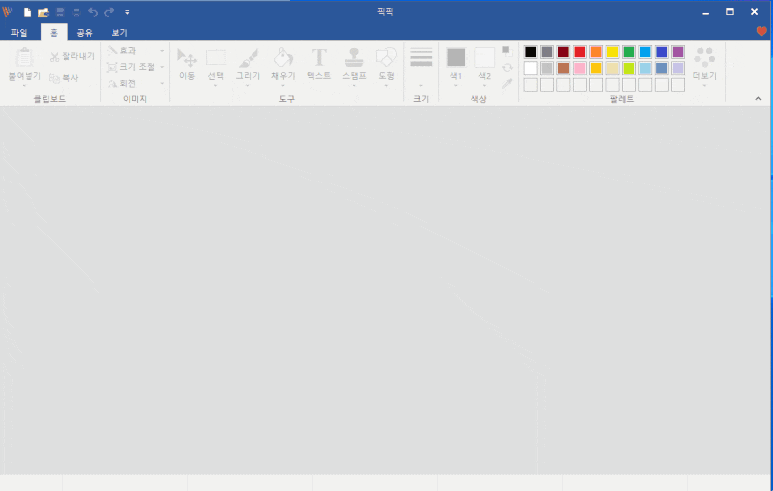Switch to the 홈 ribbon tab

[x=54, y=33]
